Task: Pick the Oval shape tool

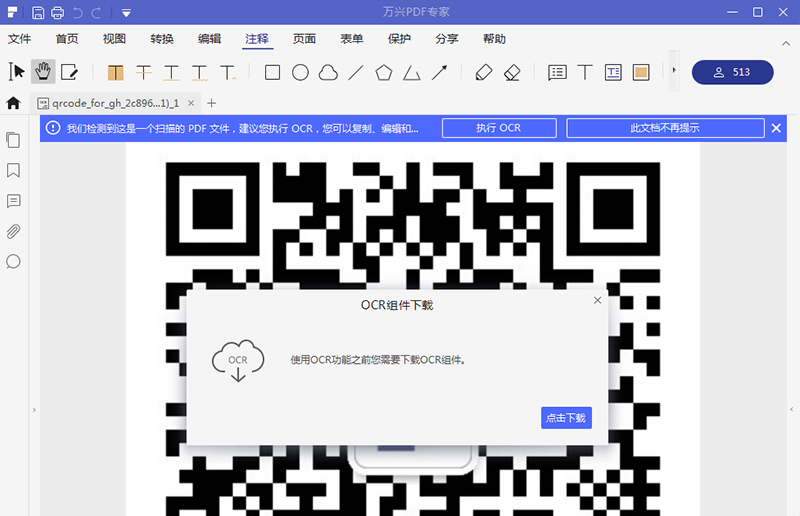Action: point(300,72)
